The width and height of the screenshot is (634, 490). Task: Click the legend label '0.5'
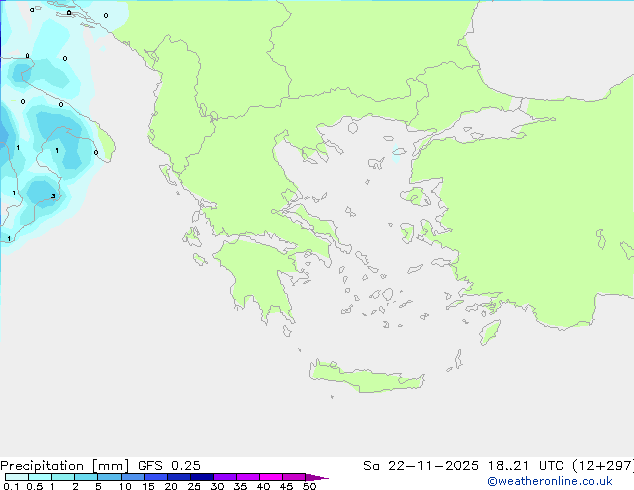point(35,486)
